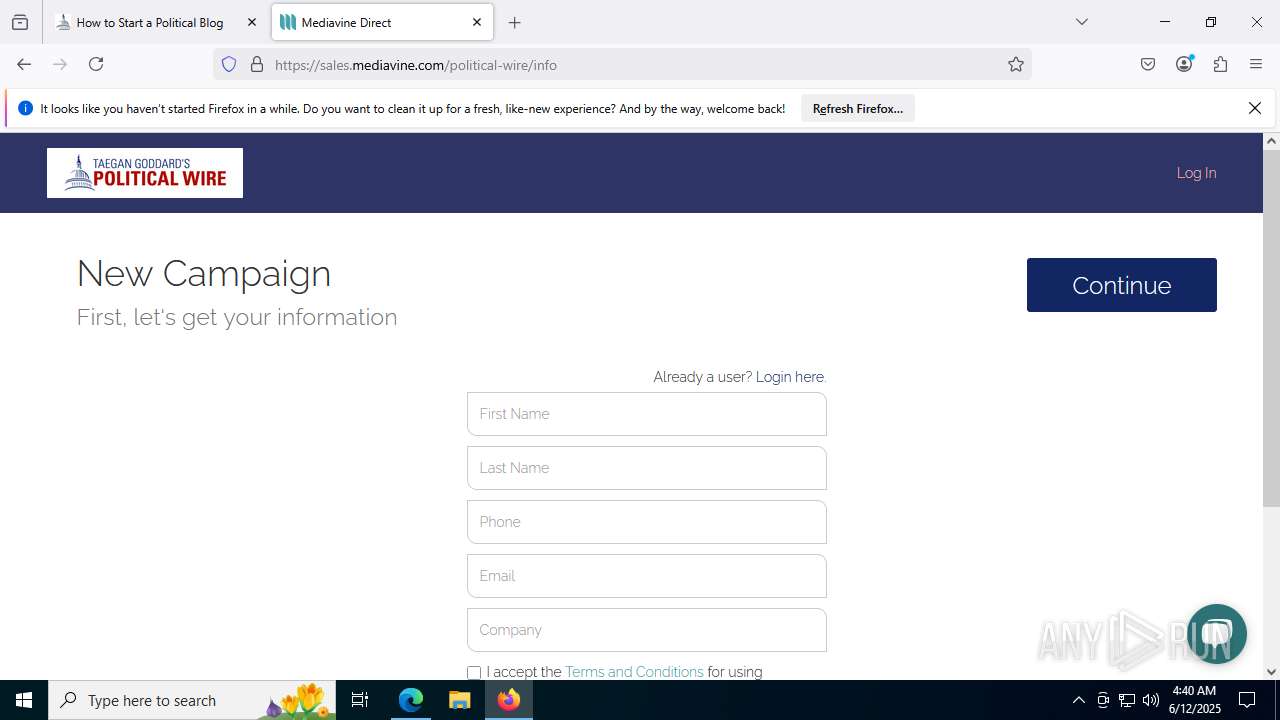The image size is (1280, 720).
Task: Bookmark this page with star icon
Action: [1016, 64]
